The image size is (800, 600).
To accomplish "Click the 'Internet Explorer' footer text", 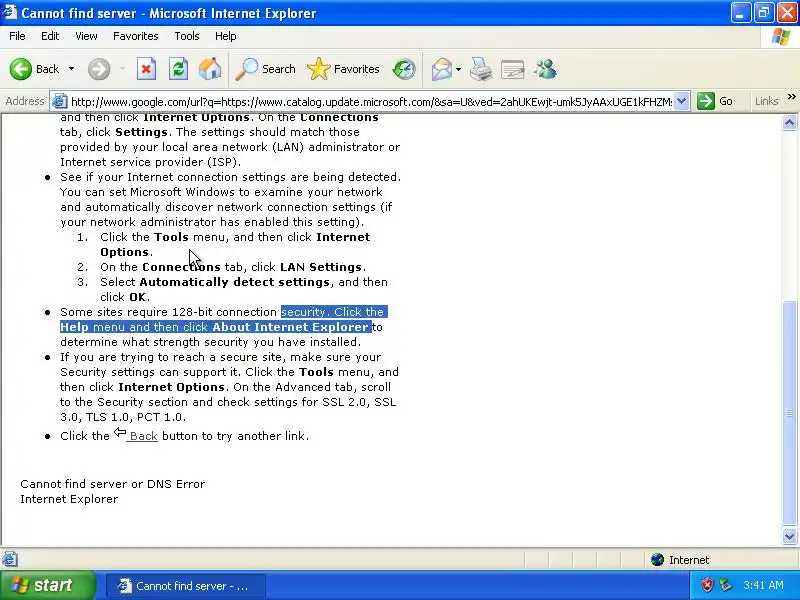I will (x=69, y=499).
